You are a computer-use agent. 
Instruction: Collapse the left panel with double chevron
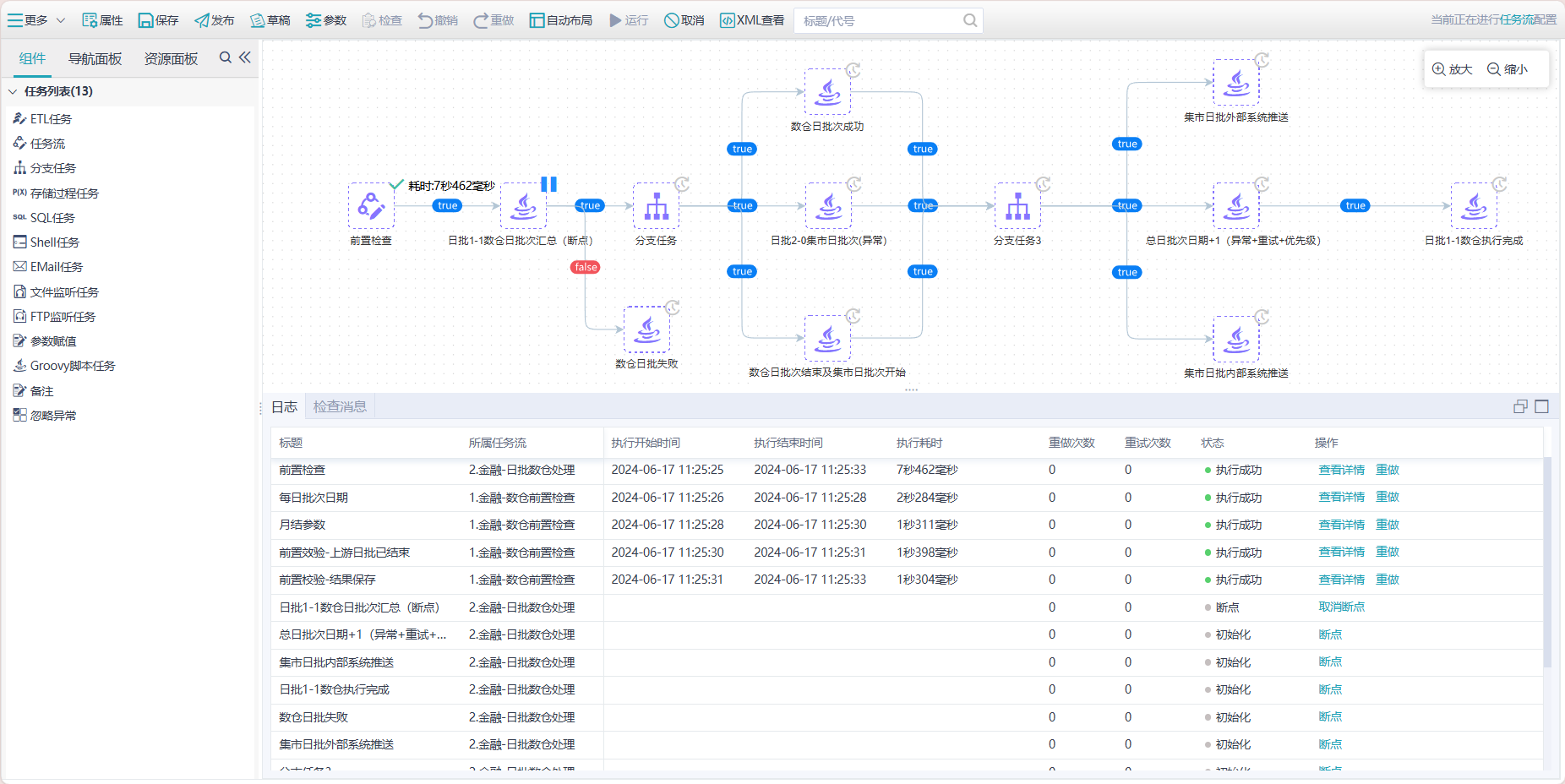[245, 57]
